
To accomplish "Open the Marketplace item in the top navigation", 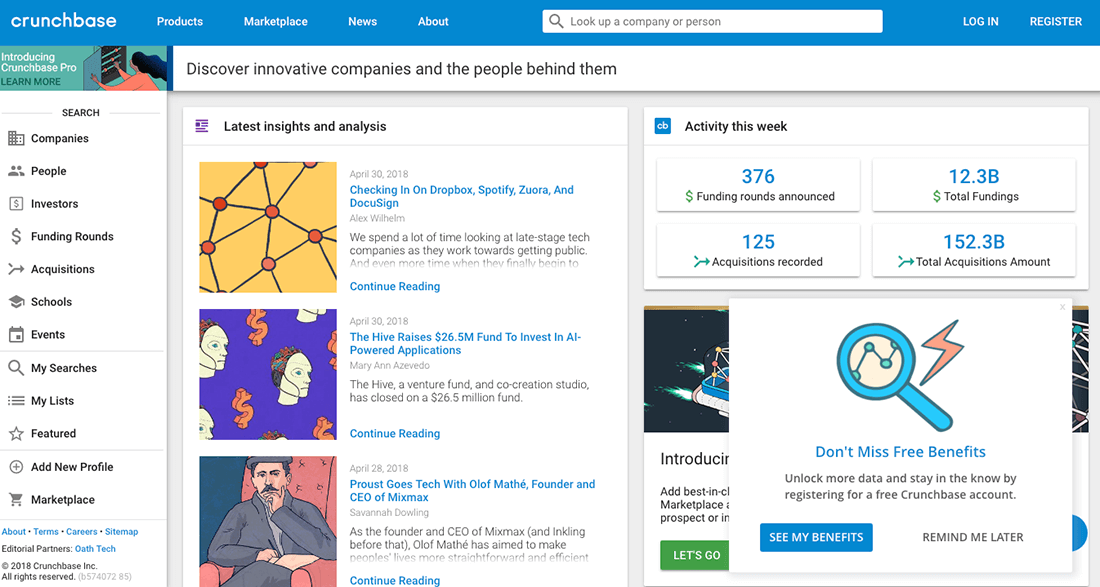I will pyautogui.click(x=276, y=22).
